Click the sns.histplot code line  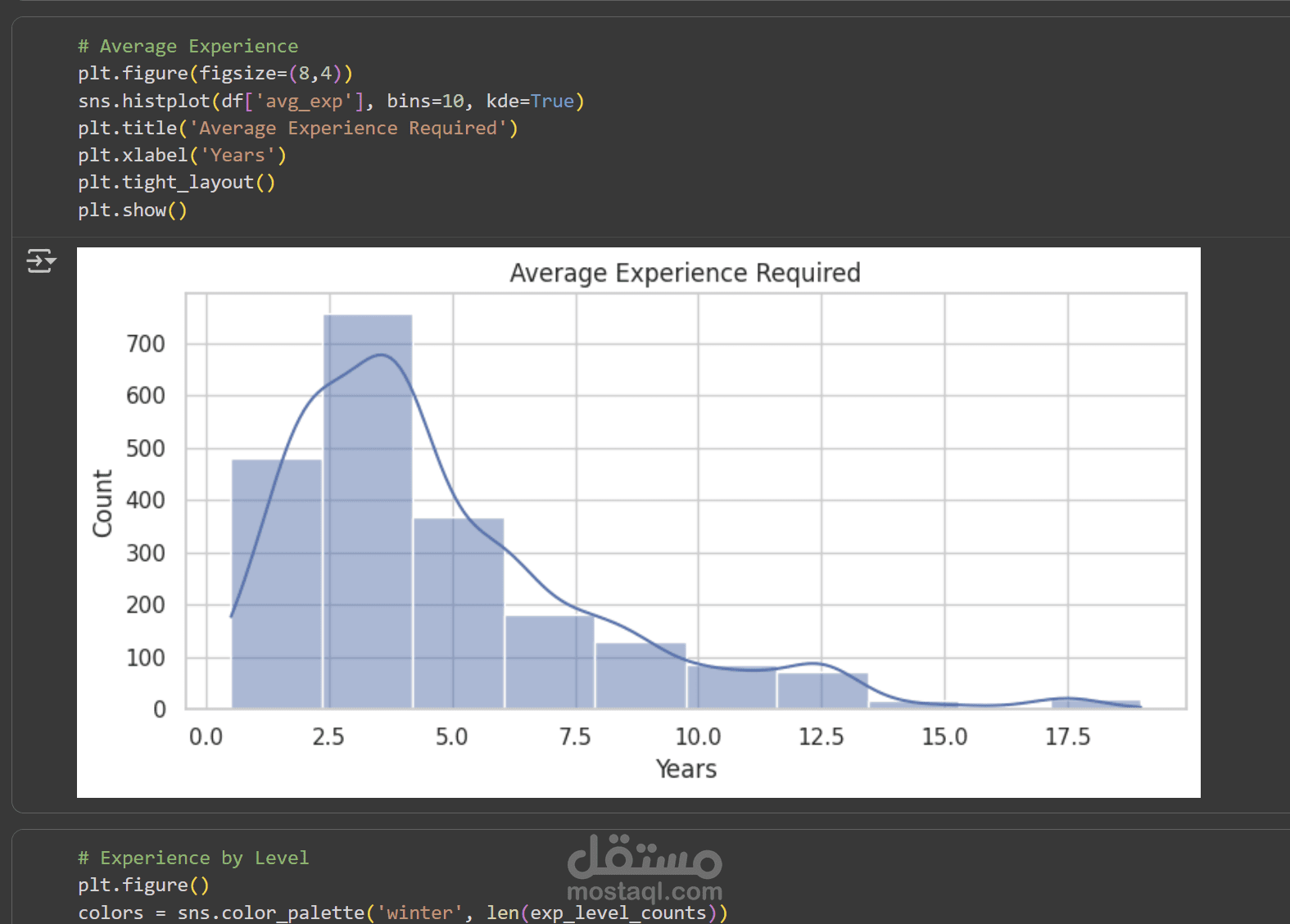click(x=330, y=102)
